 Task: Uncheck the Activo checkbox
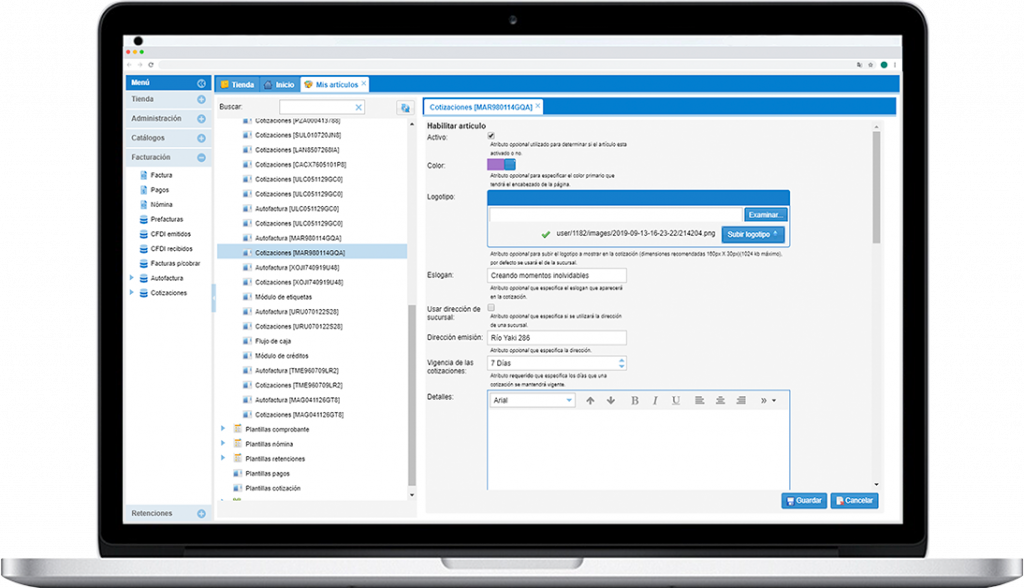(x=491, y=136)
